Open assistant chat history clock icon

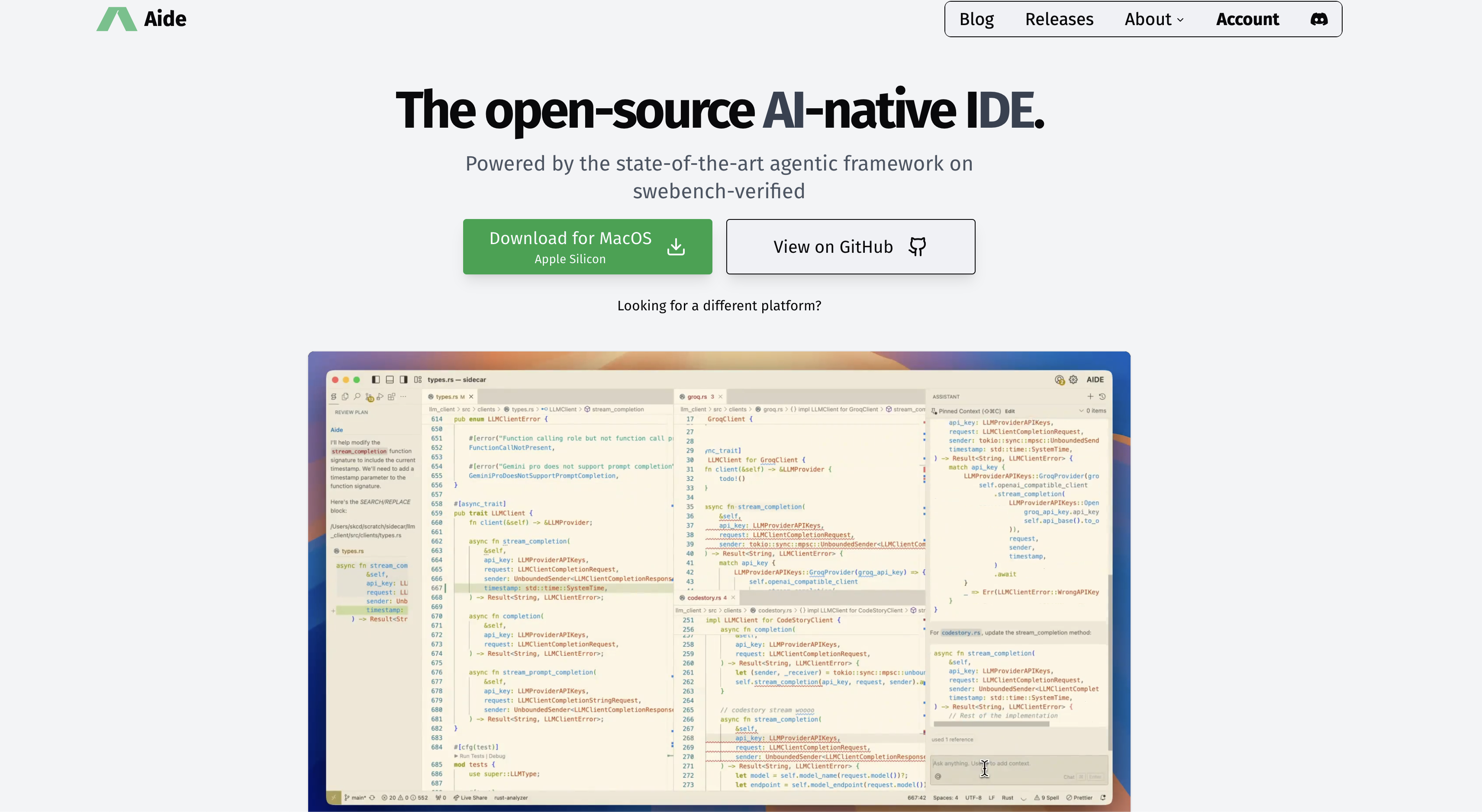point(1102,396)
